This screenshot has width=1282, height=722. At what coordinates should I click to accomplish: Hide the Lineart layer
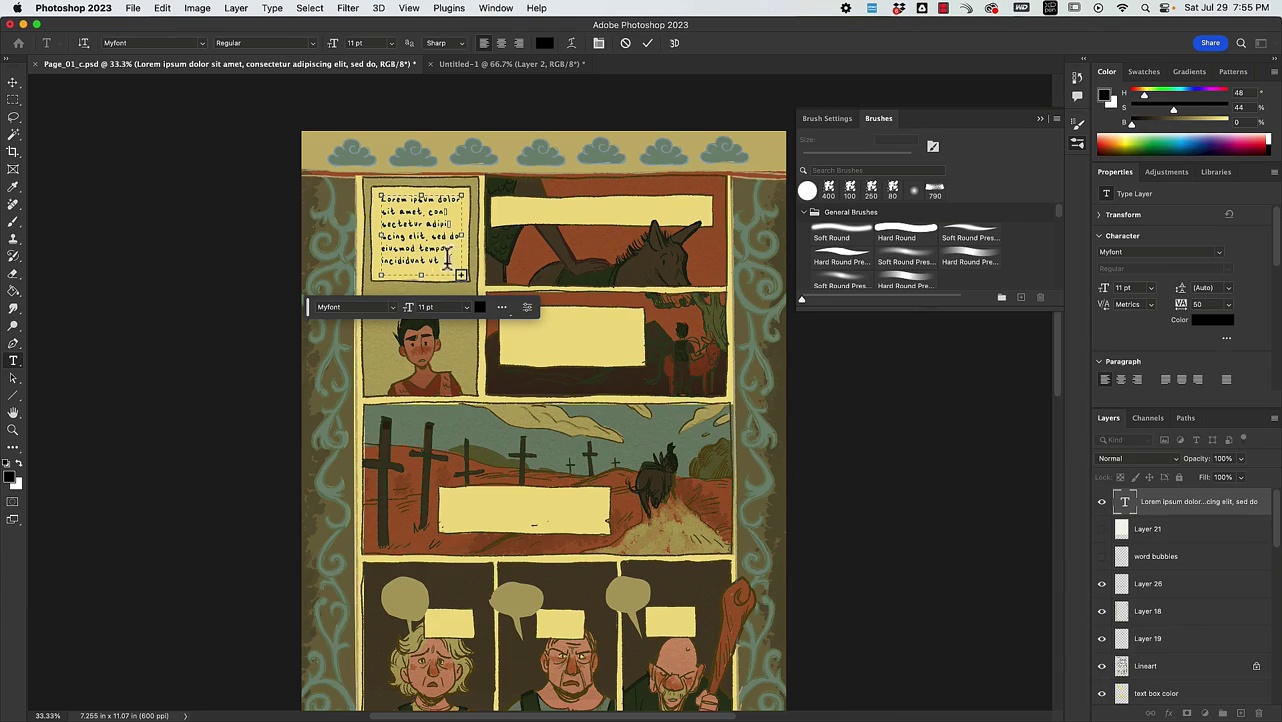[x=1102, y=666]
